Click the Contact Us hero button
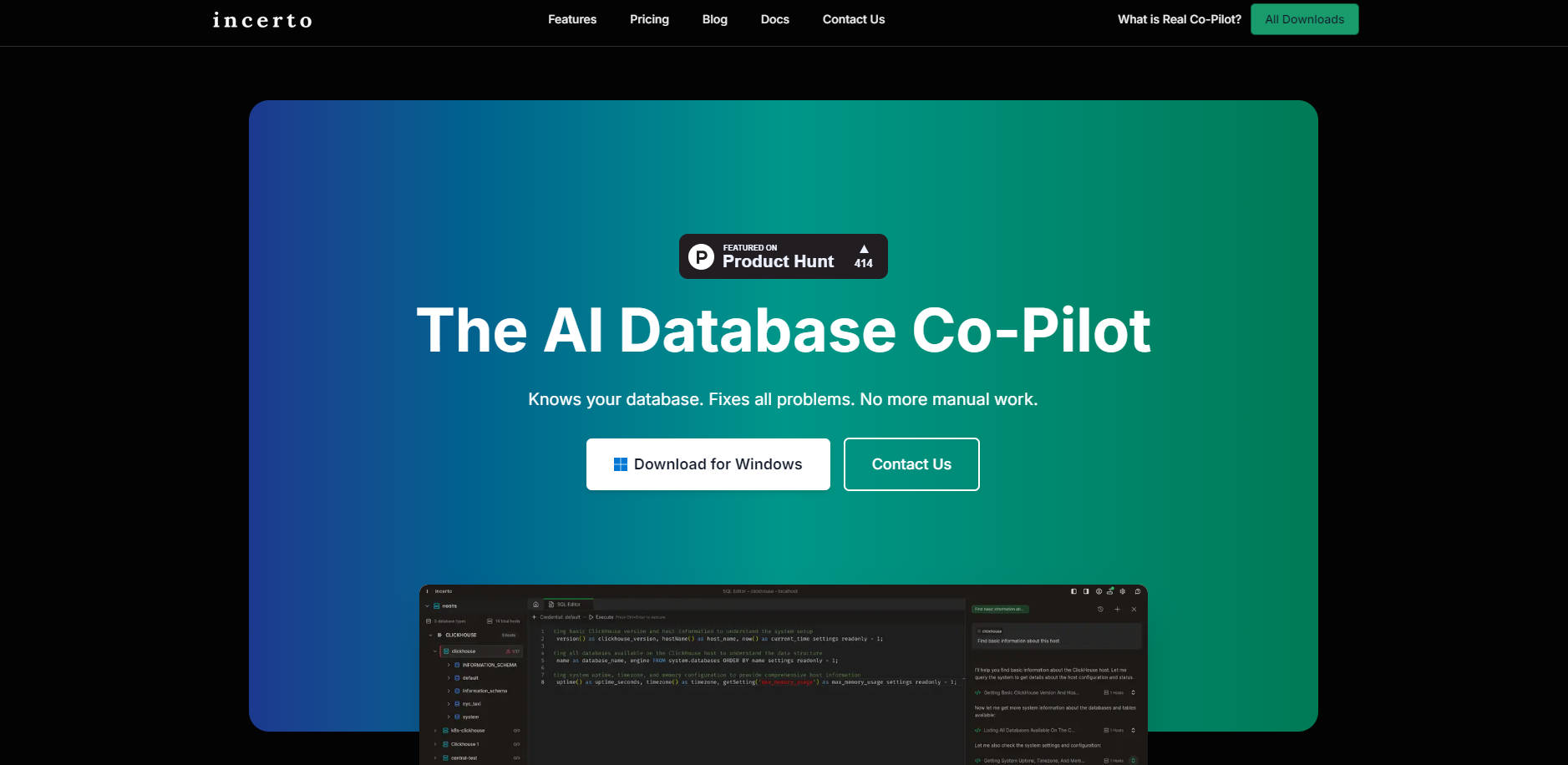 (911, 464)
